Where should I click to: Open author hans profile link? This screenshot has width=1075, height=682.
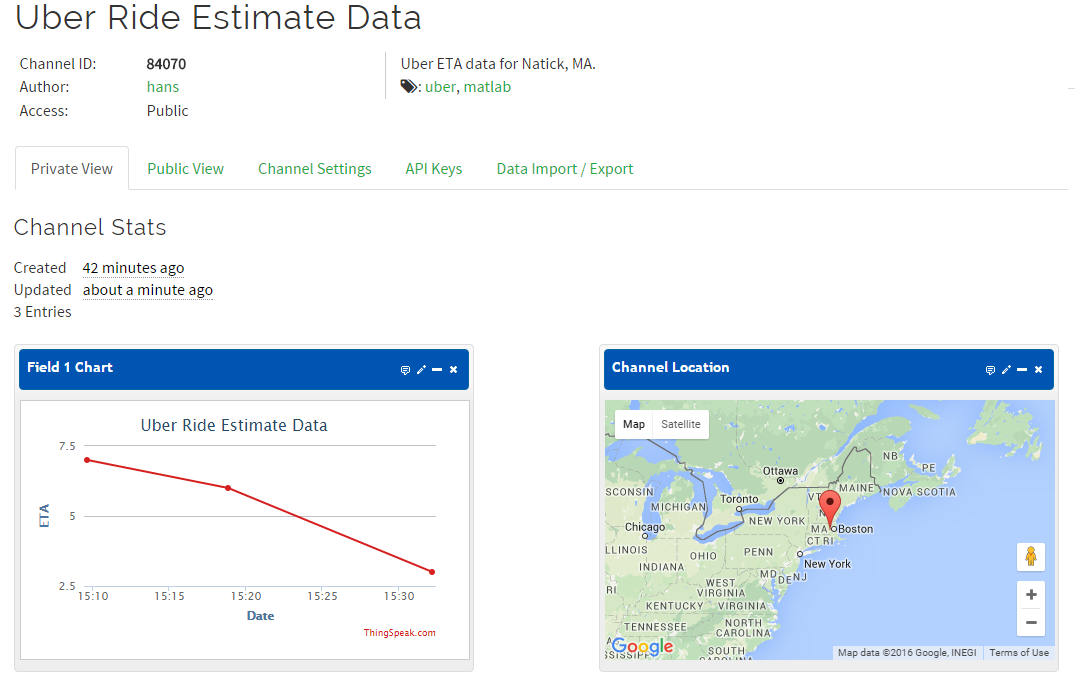163,87
